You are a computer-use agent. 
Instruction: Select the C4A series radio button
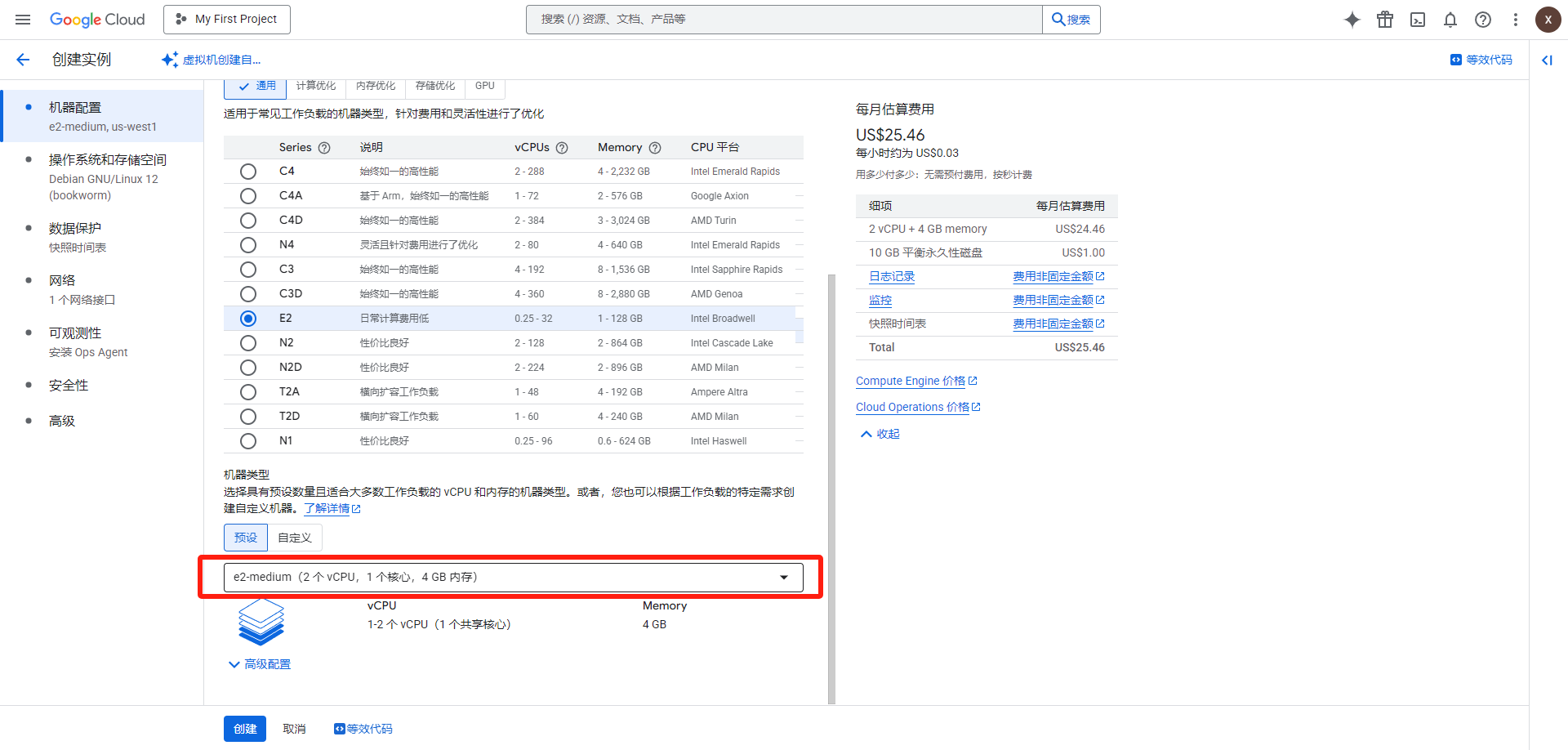point(248,196)
